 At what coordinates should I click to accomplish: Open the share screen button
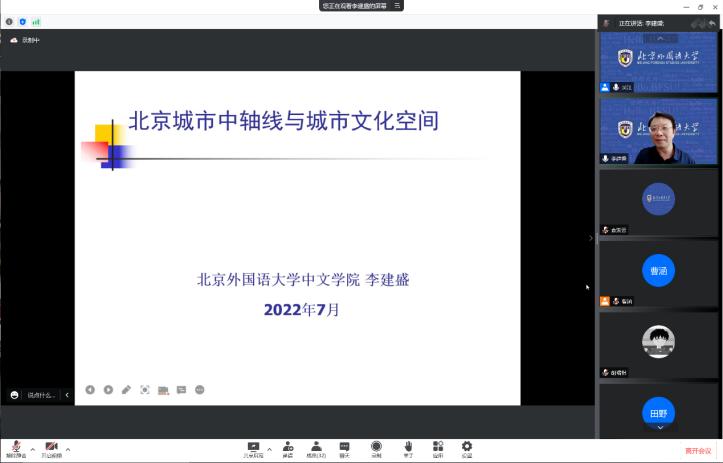point(253,447)
